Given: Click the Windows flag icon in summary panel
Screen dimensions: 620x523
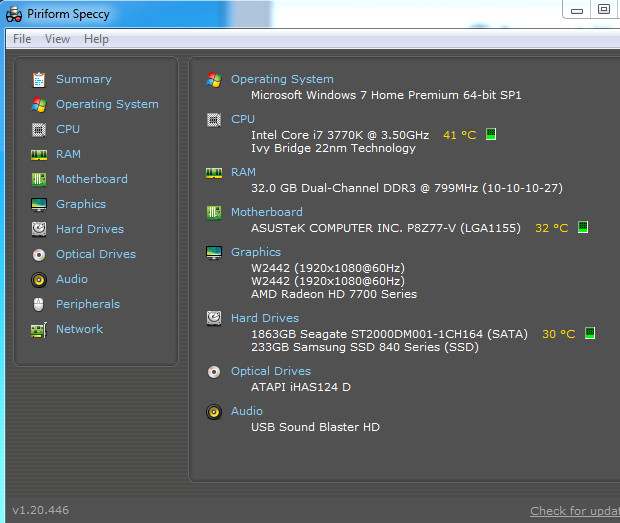Looking at the screenshot, I should click(x=214, y=79).
